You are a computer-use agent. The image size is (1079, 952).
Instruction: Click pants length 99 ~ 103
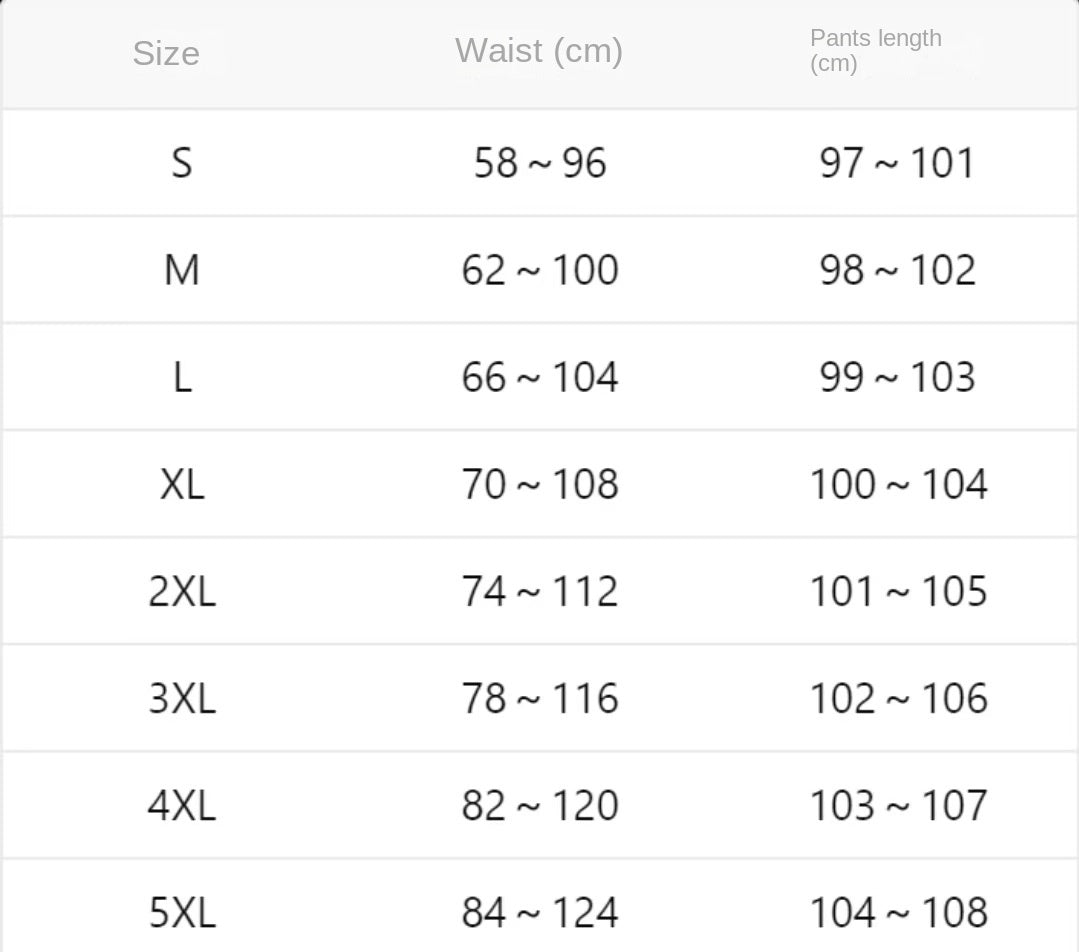click(897, 377)
